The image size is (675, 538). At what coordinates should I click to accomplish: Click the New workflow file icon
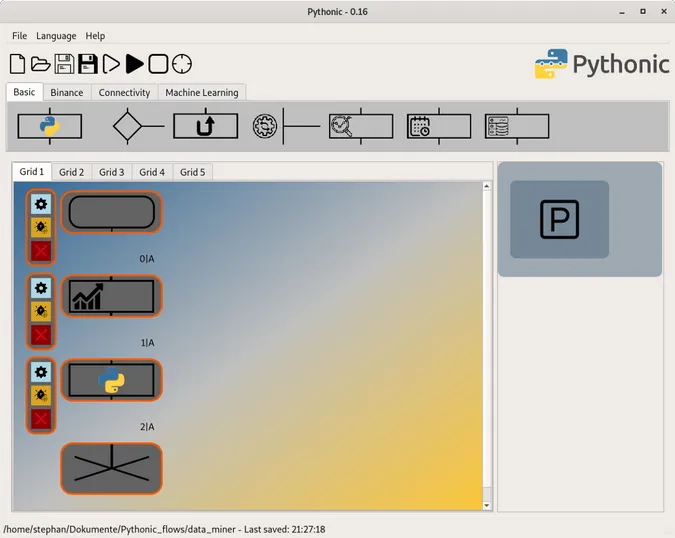[17, 64]
